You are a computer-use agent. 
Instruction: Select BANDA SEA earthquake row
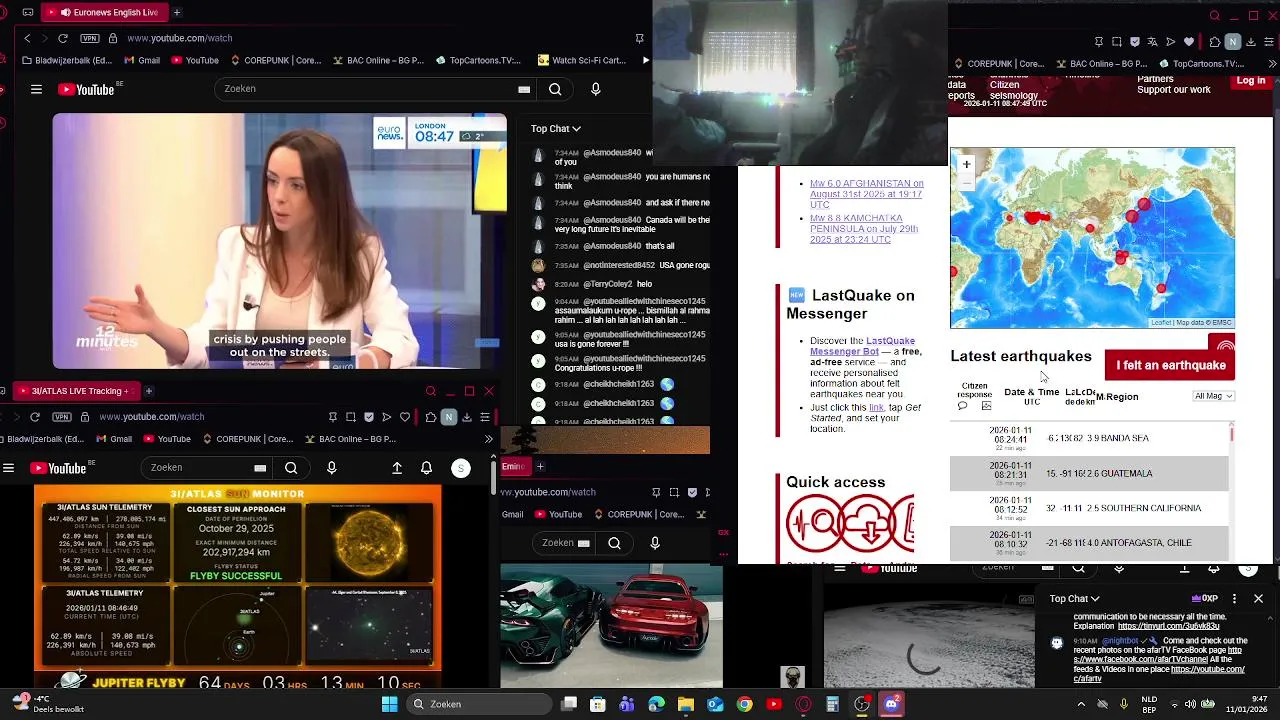click(x=1089, y=438)
